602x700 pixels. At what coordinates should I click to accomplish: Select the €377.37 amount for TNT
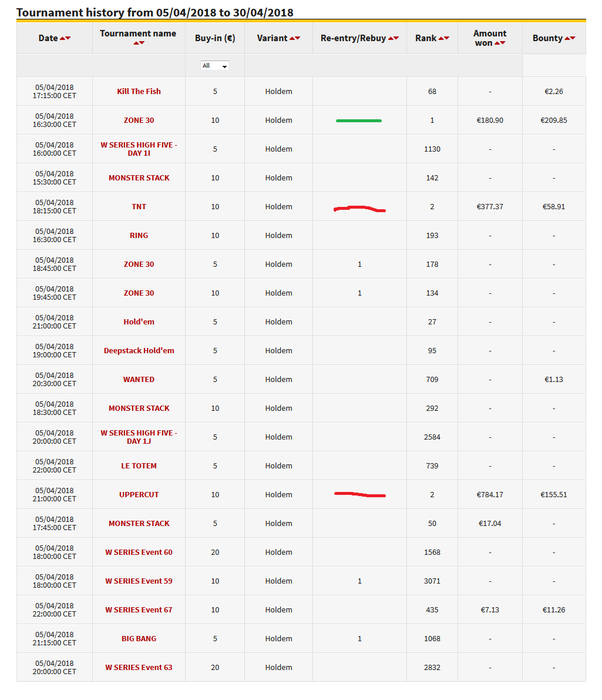tap(490, 207)
